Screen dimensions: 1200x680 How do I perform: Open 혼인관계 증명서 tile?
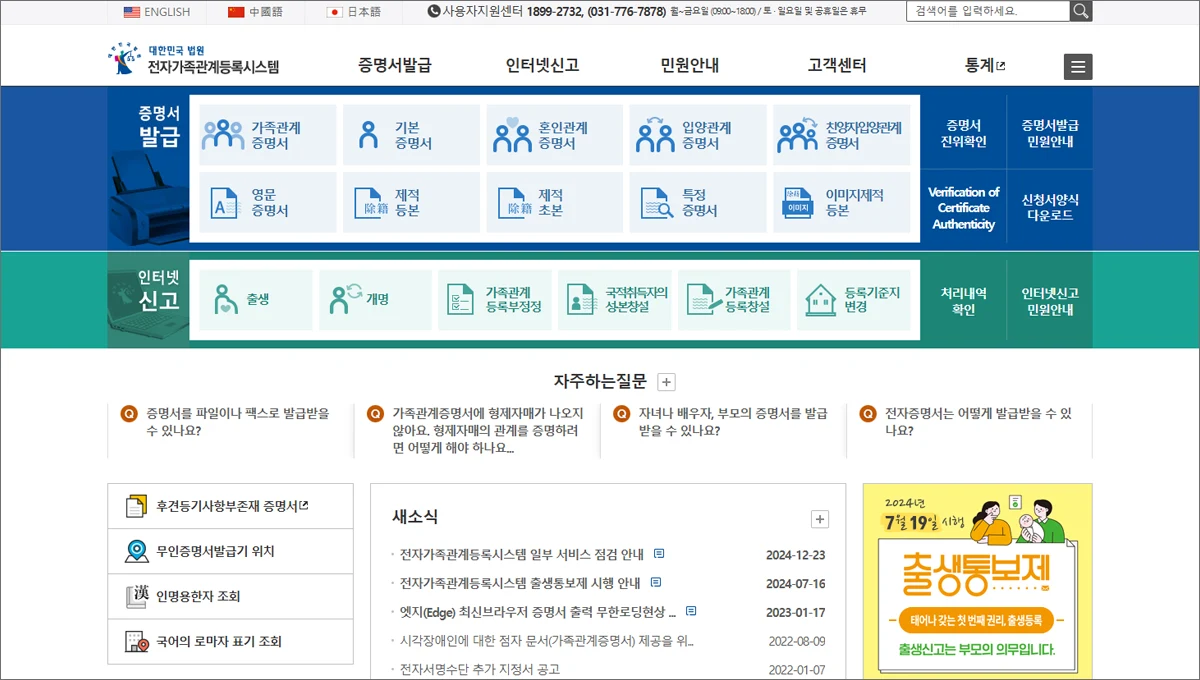click(554, 135)
